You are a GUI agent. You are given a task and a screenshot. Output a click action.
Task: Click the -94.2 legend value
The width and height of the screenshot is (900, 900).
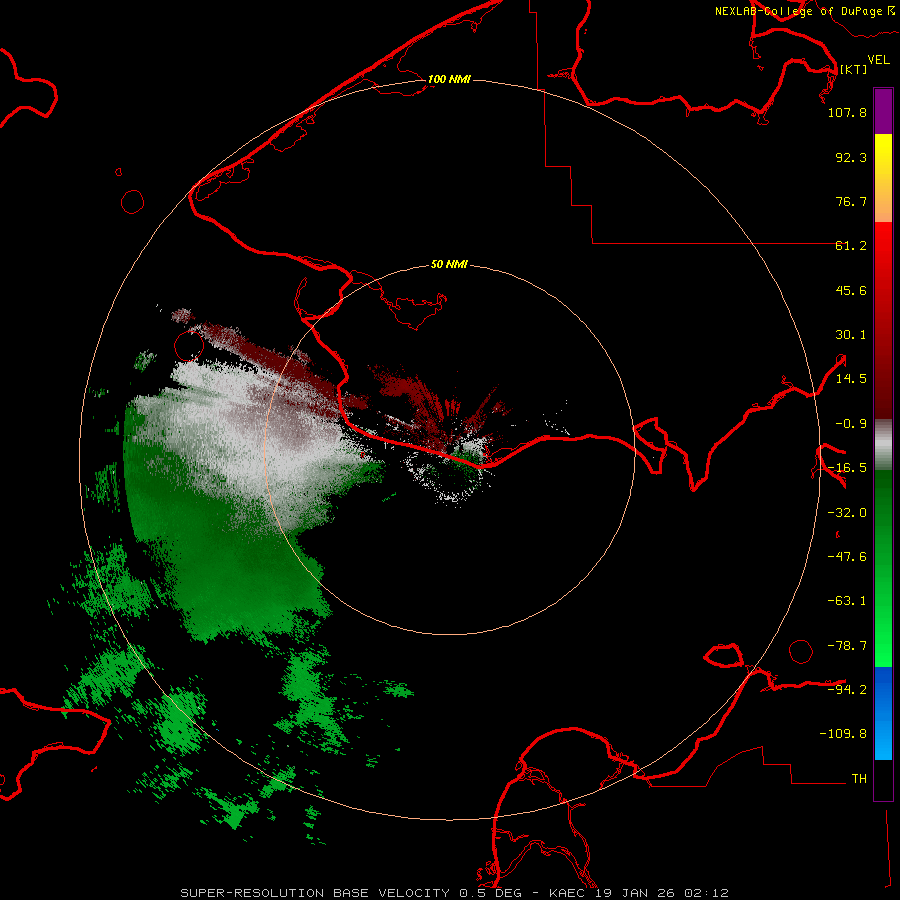[x=847, y=689]
